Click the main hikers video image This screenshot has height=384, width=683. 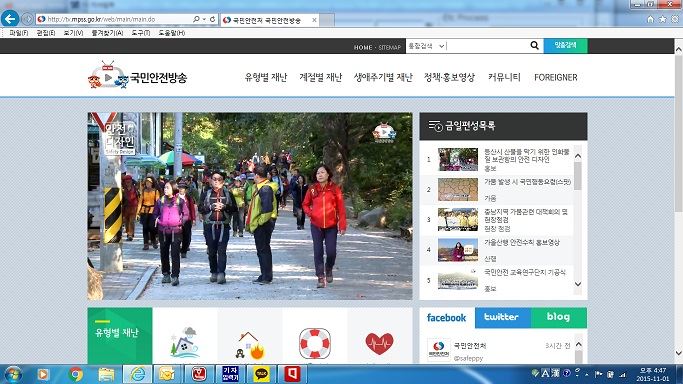[x=250, y=206]
